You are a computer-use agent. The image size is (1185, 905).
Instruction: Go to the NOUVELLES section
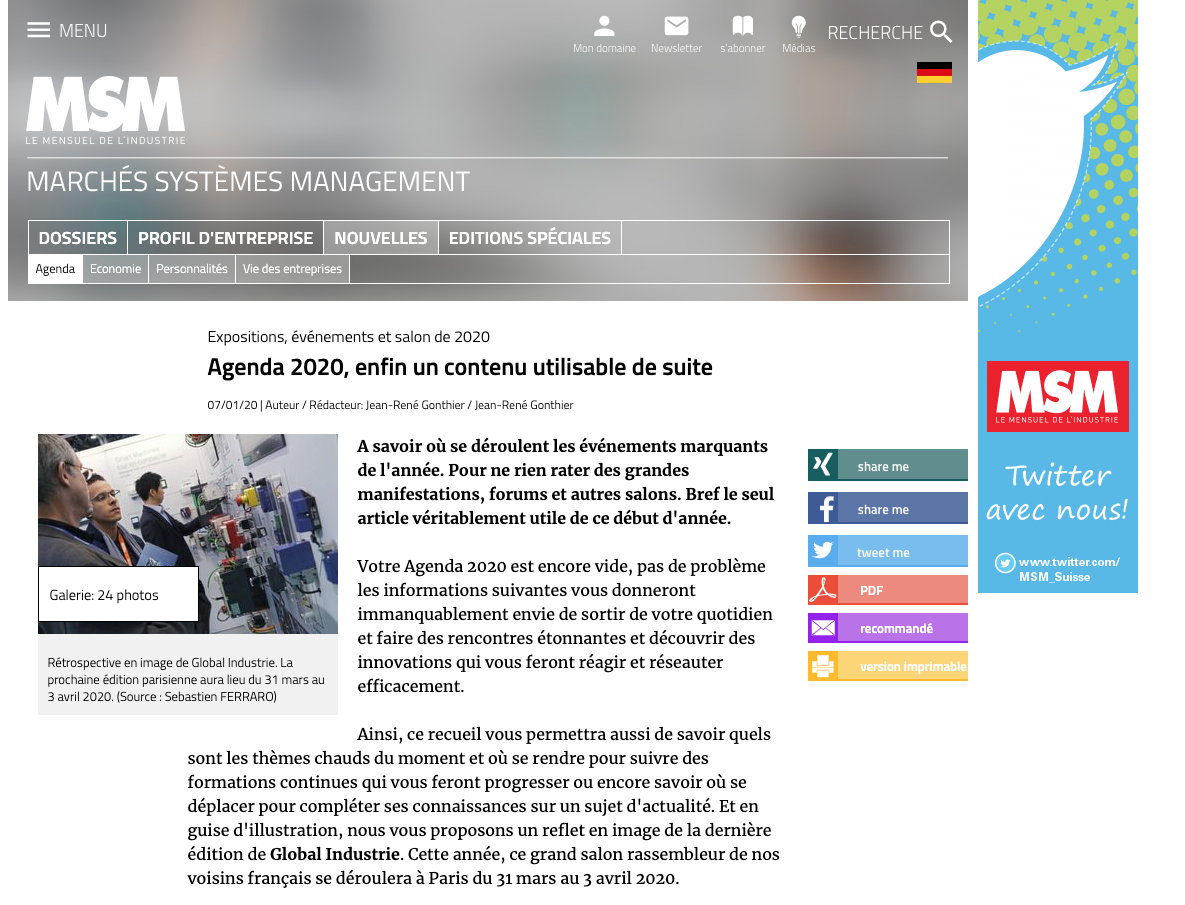coord(380,238)
